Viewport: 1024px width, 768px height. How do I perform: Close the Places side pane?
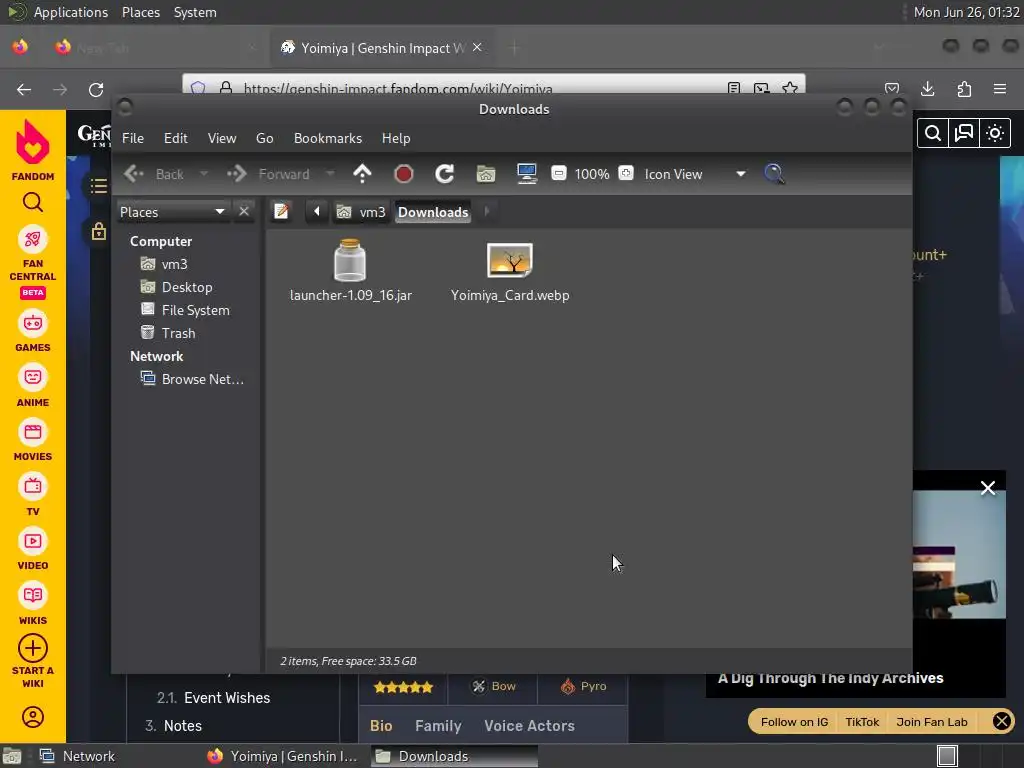click(x=244, y=212)
